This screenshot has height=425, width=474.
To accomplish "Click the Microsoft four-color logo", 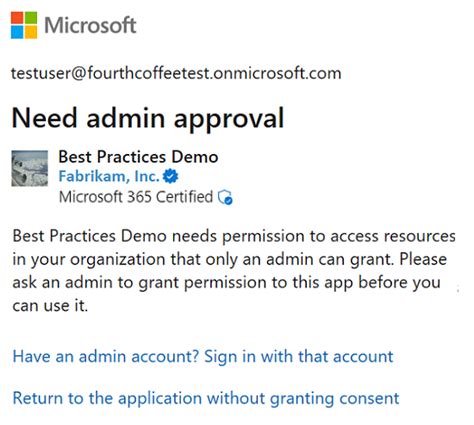I will (24, 25).
